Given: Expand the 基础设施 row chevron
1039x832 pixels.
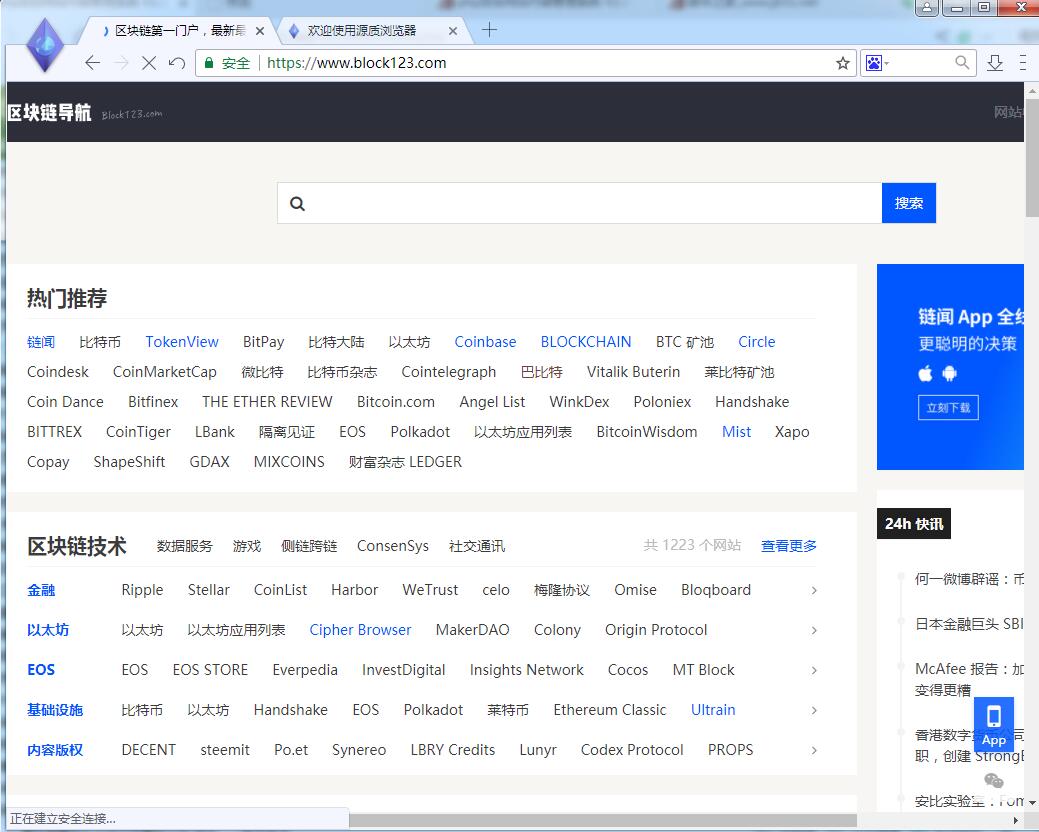Looking at the screenshot, I should pos(814,710).
